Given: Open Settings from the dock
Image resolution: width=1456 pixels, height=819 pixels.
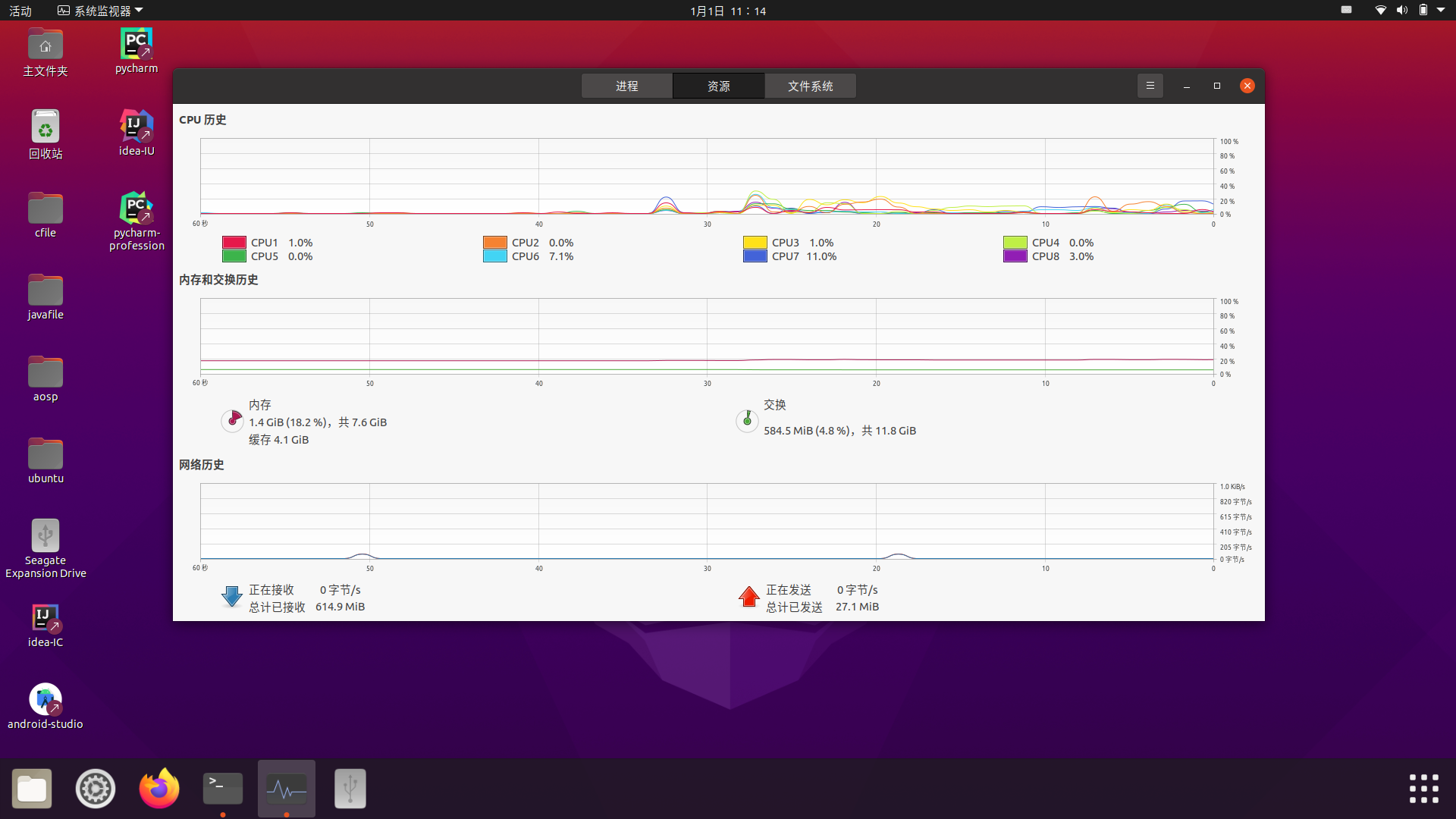Looking at the screenshot, I should pos(95,788).
